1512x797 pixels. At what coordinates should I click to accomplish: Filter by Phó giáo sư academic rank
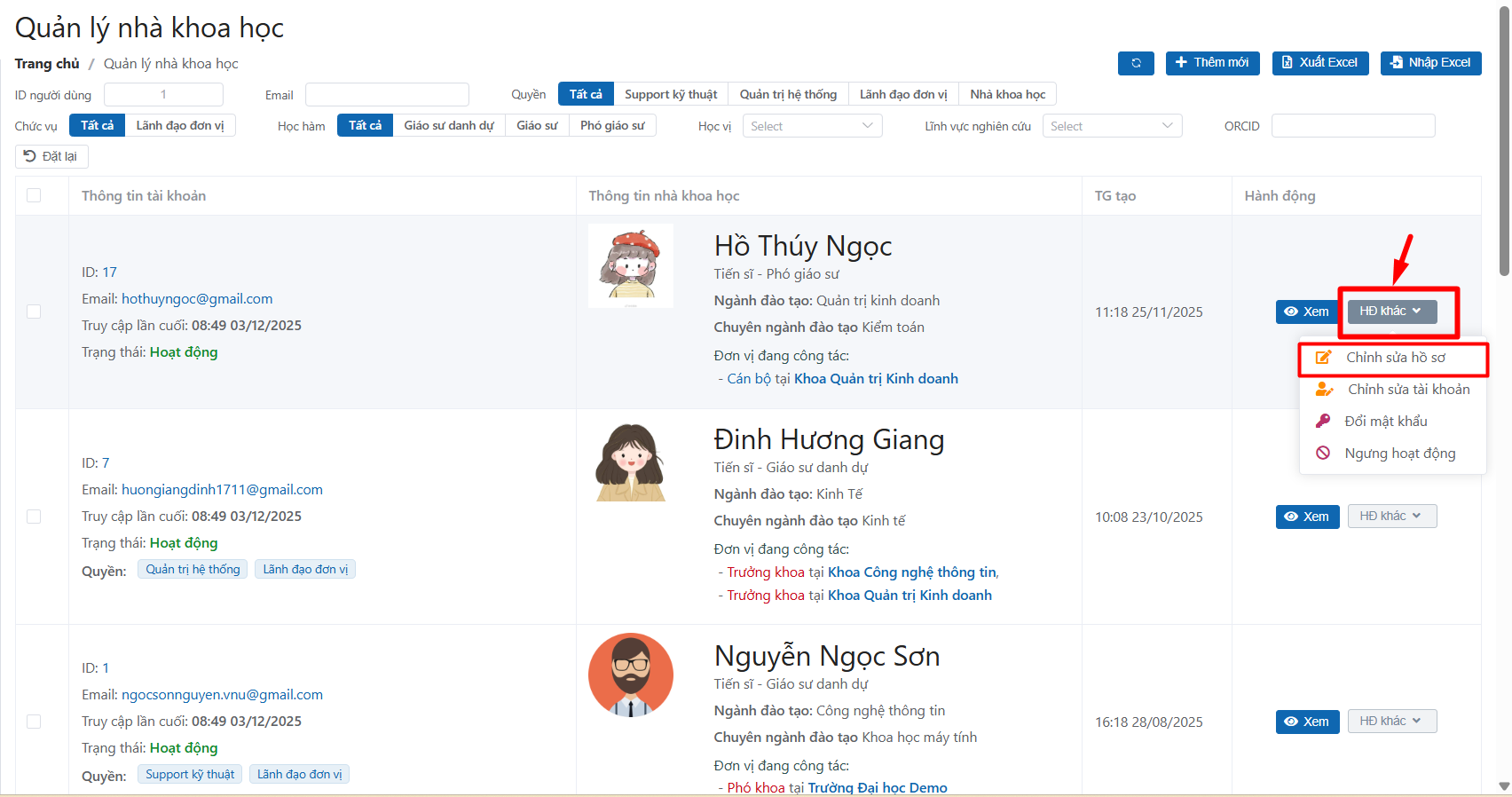(x=612, y=125)
